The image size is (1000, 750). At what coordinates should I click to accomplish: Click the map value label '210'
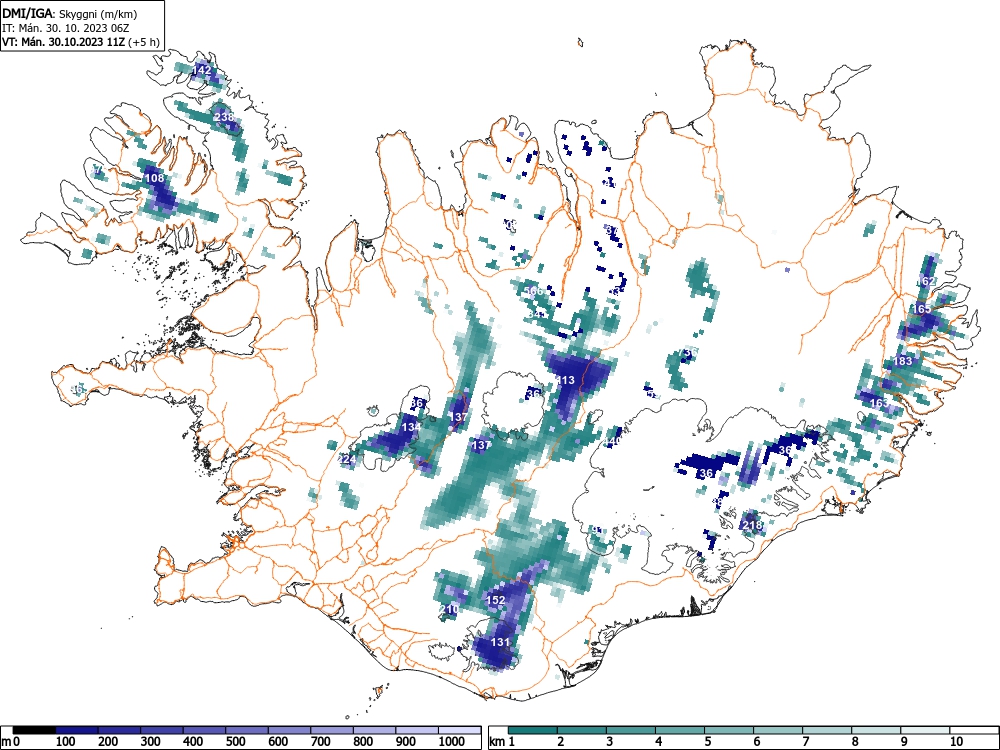coord(449,609)
